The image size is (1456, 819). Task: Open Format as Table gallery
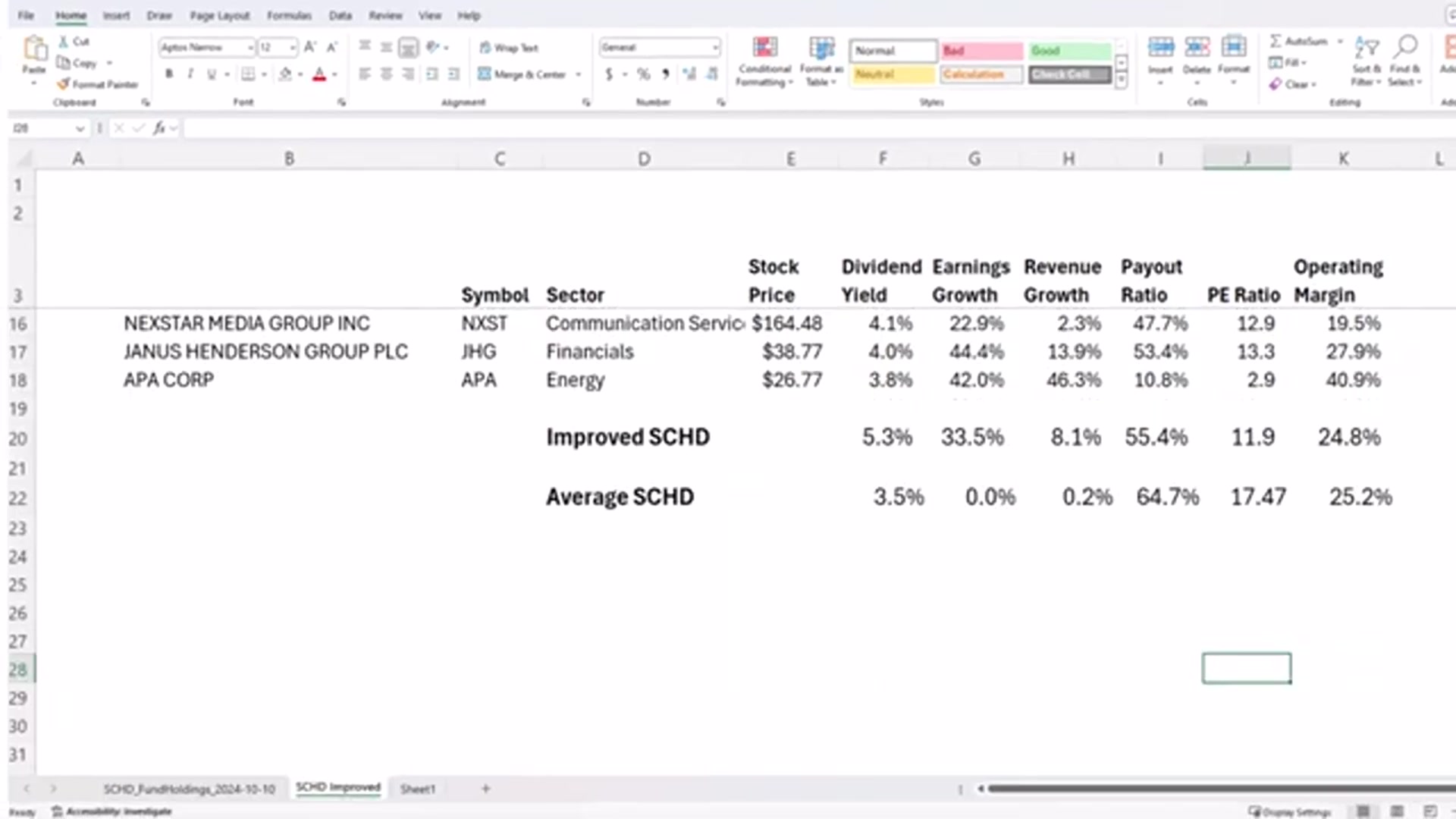tap(821, 61)
